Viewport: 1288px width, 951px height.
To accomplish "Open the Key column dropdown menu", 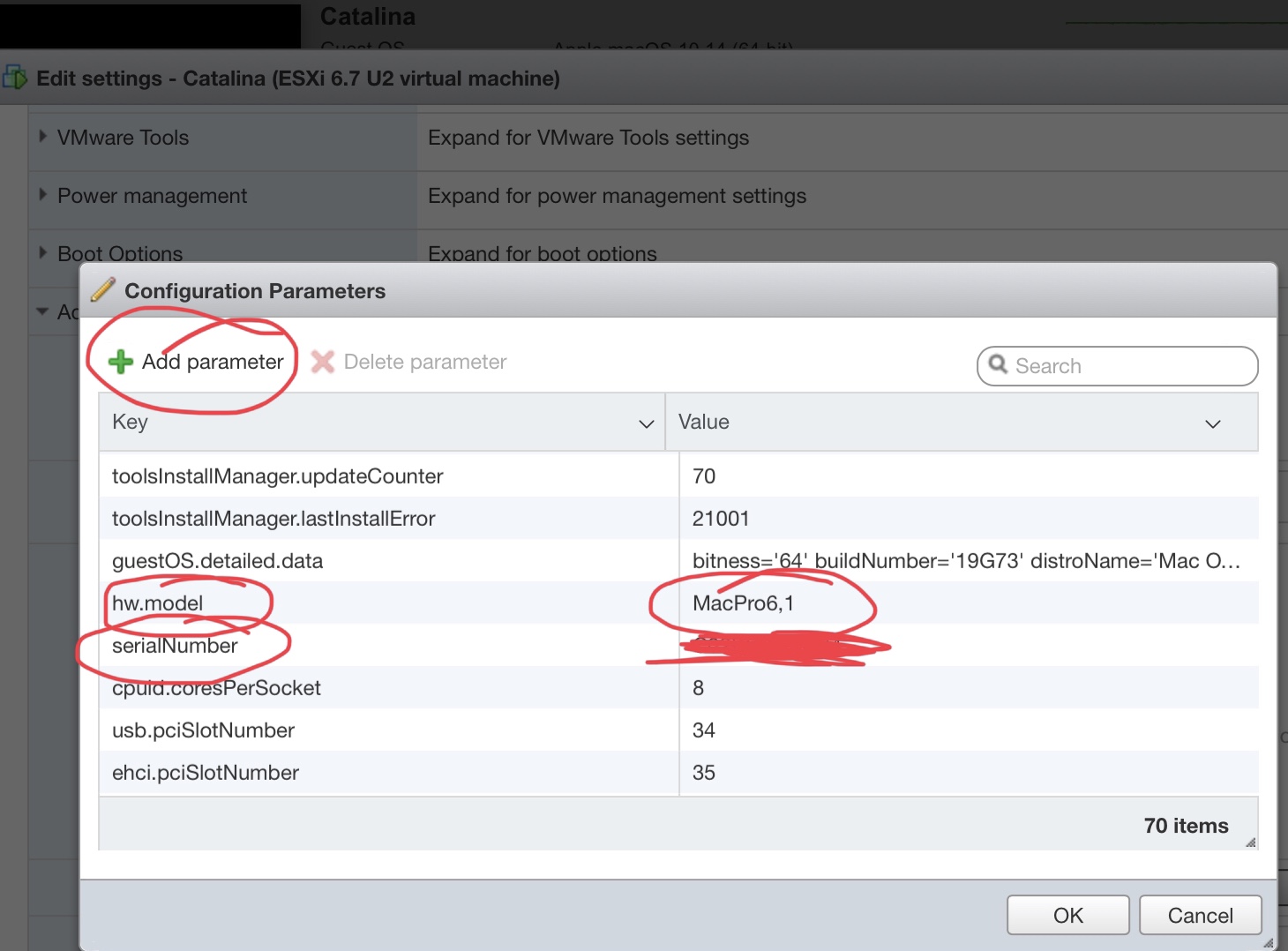I will pyautogui.click(x=646, y=423).
